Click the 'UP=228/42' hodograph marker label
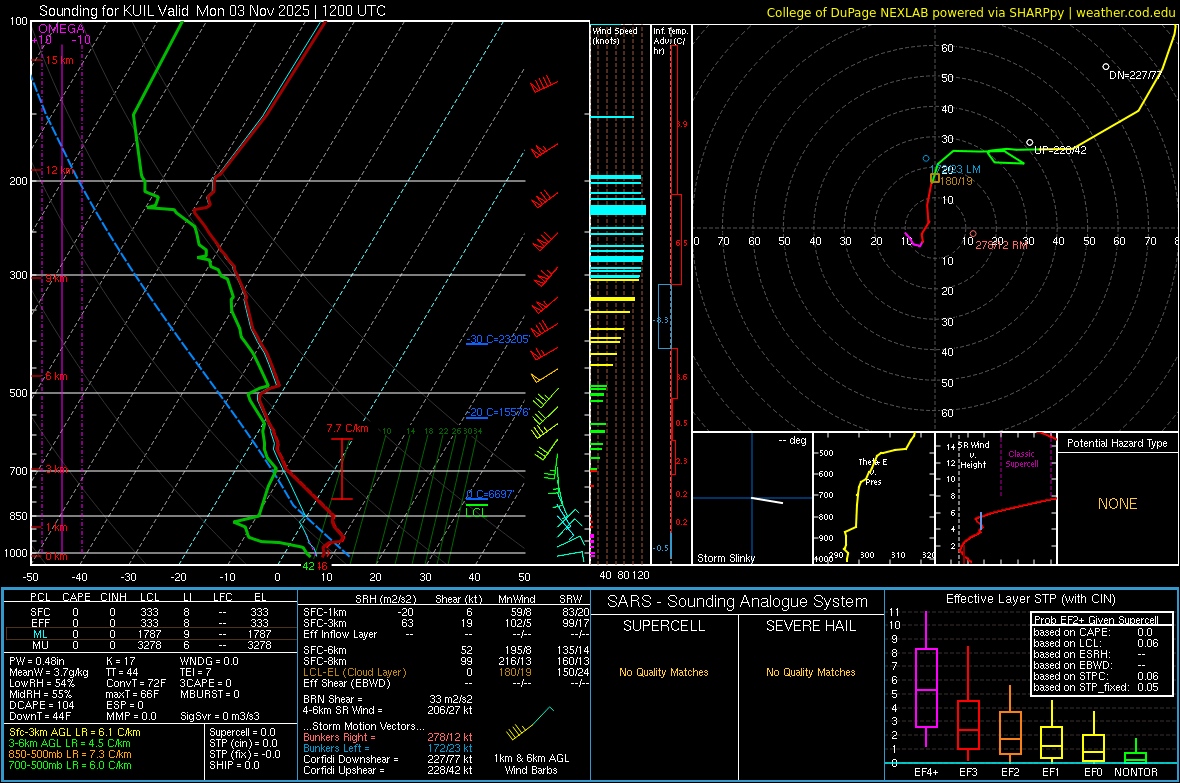 point(1060,150)
